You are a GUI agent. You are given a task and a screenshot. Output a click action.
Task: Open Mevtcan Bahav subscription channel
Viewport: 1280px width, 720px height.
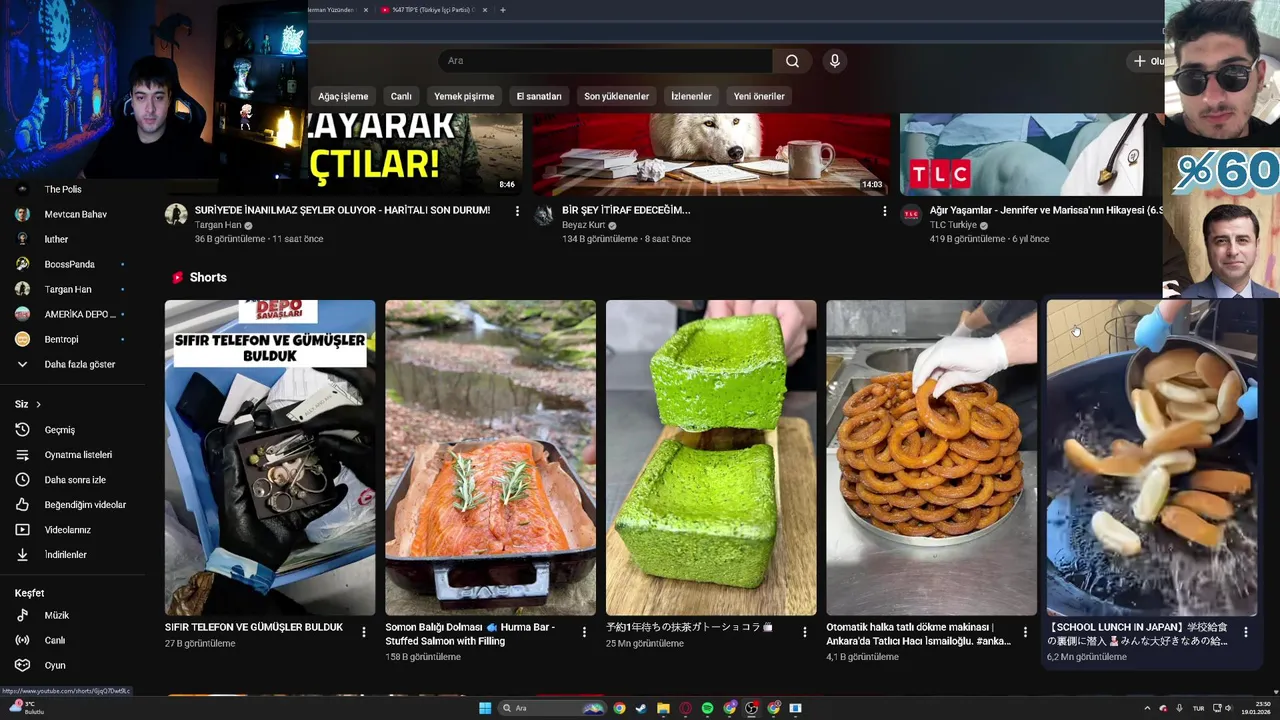click(x=75, y=215)
